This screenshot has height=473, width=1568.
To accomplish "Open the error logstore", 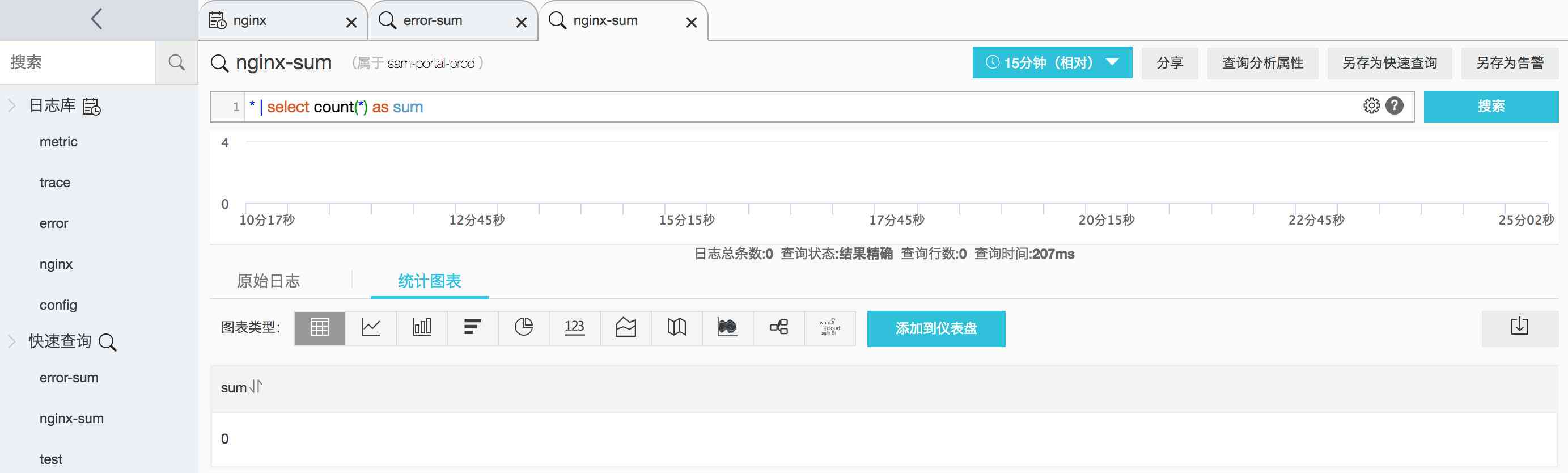I will (53, 223).
